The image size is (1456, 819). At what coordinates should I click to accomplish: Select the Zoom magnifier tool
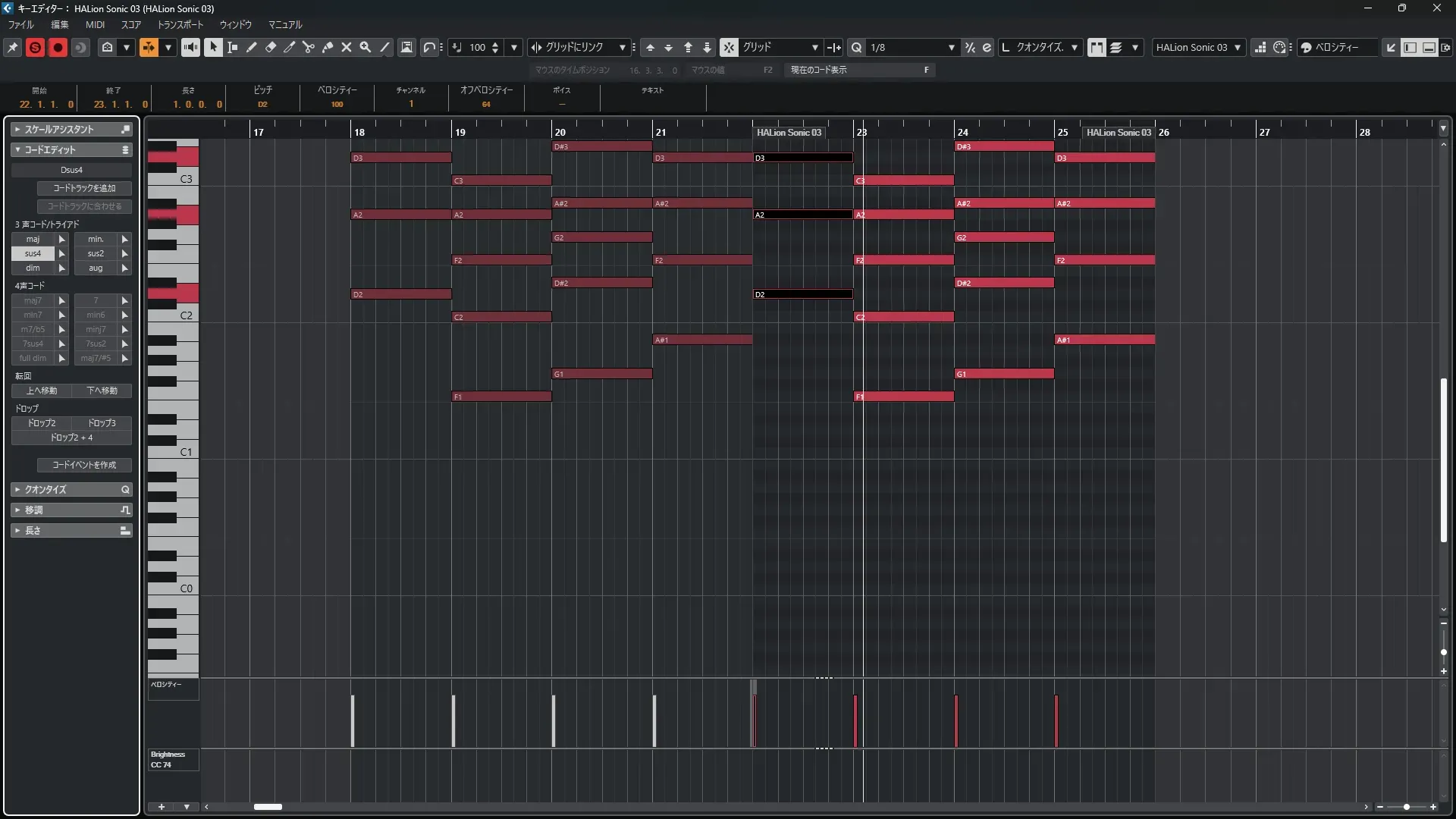point(366,47)
